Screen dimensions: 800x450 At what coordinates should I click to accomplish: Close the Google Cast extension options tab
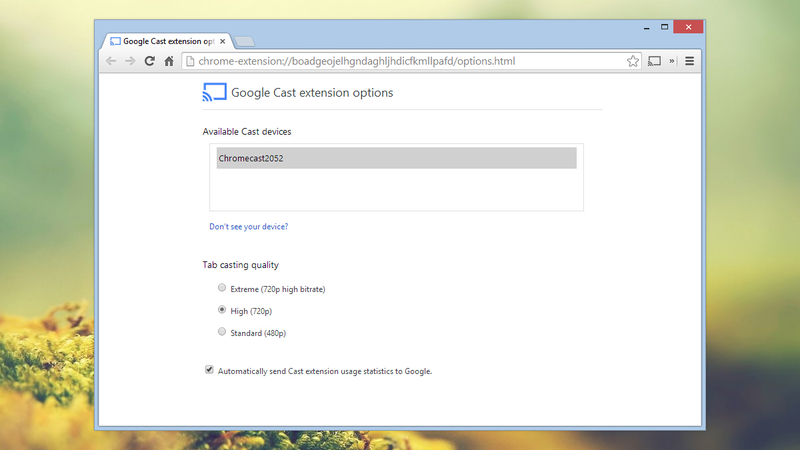(x=222, y=41)
